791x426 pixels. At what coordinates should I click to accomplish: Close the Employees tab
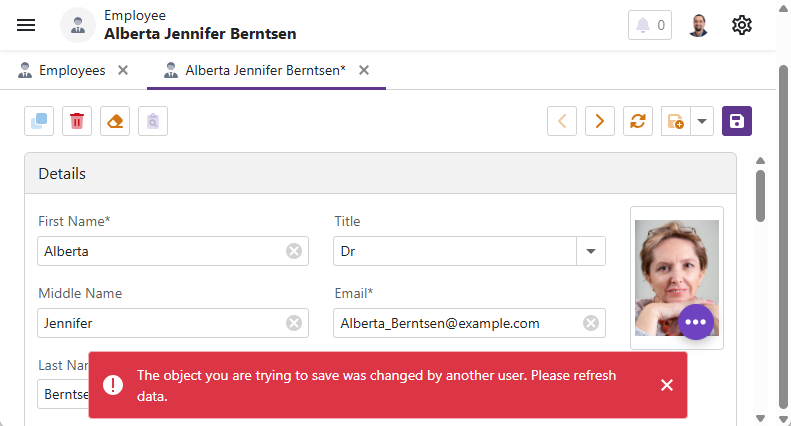pos(123,70)
